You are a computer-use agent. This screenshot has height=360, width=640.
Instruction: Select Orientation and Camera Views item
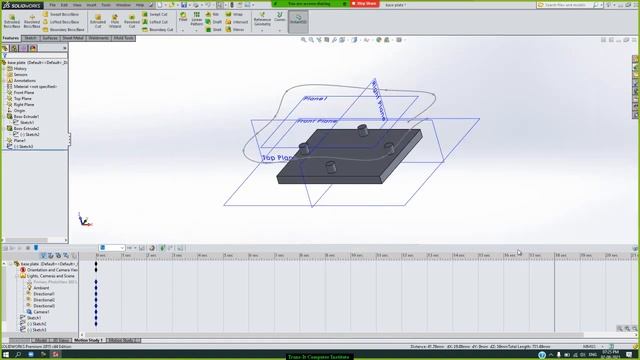point(49,270)
